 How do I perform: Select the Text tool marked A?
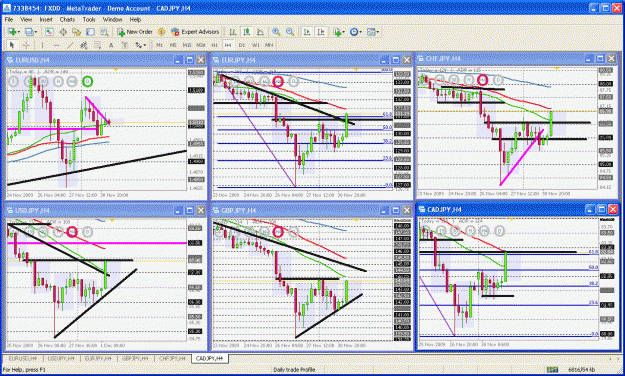pyautogui.click(x=111, y=45)
